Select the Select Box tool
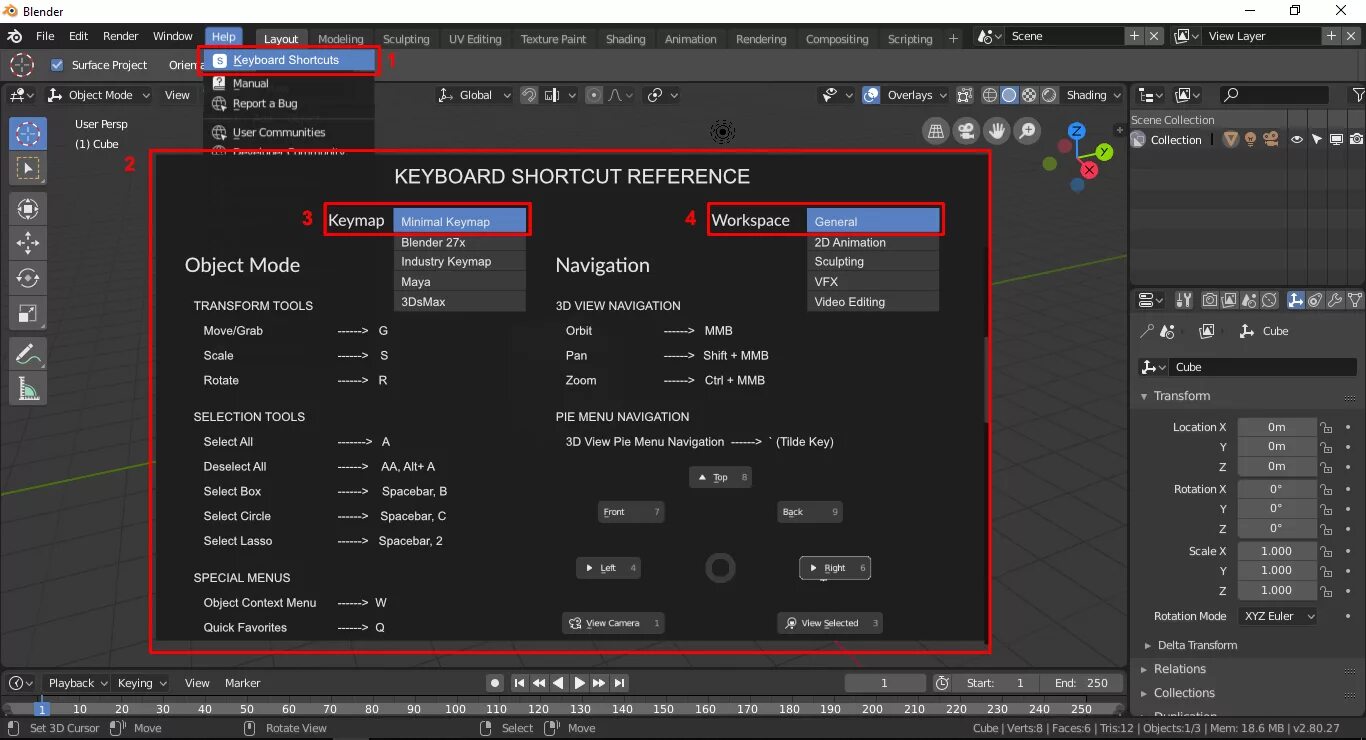Image resolution: width=1366 pixels, height=740 pixels. 28,169
